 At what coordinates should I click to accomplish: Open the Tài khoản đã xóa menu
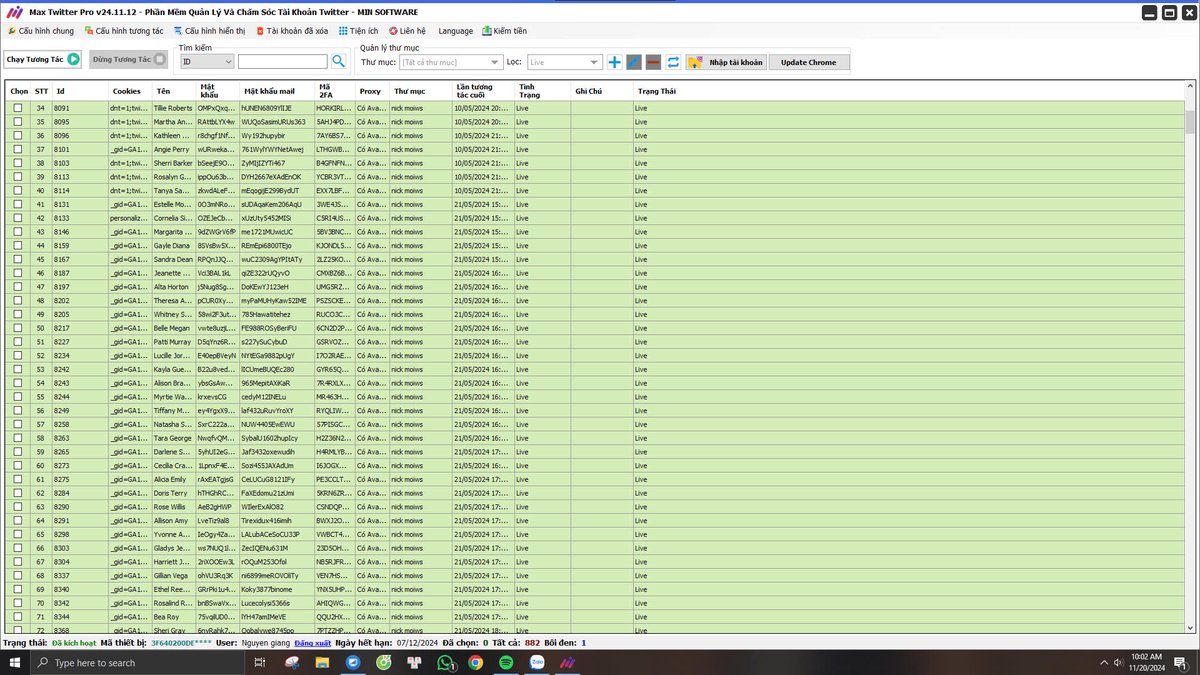point(292,31)
